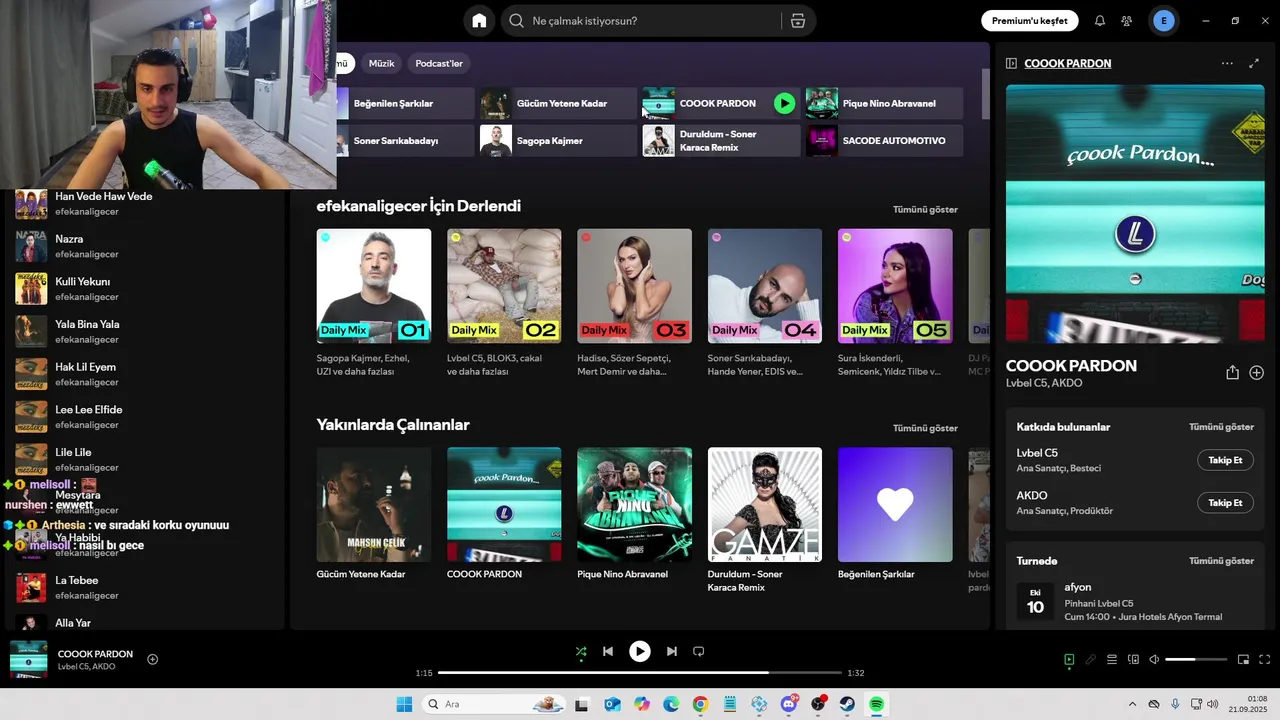Image resolution: width=1280 pixels, height=720 pixels.
Task: Toggle shuffle playback
Action: (x=581, y=652)
